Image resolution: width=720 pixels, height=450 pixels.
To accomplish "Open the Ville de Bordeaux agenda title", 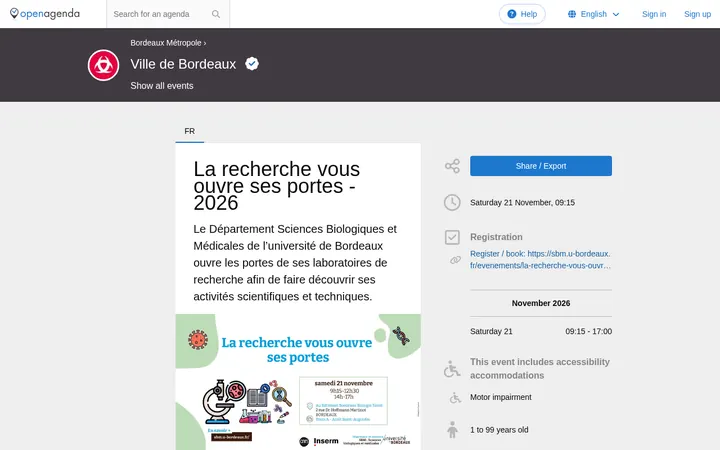I will (x=183, y=64).
